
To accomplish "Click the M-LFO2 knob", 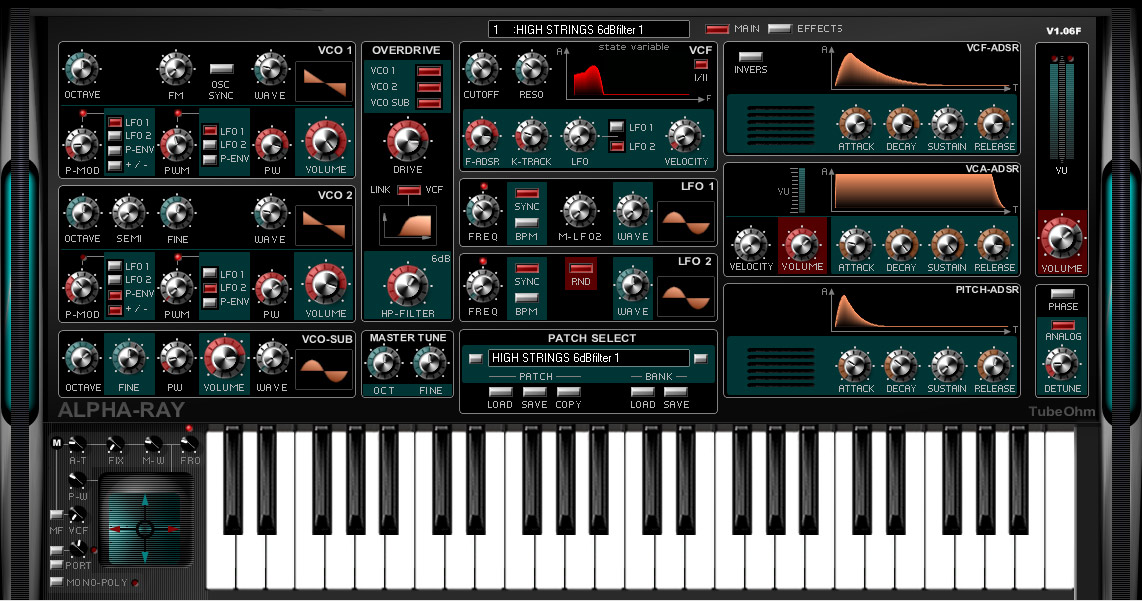I will tap(580, 211).
